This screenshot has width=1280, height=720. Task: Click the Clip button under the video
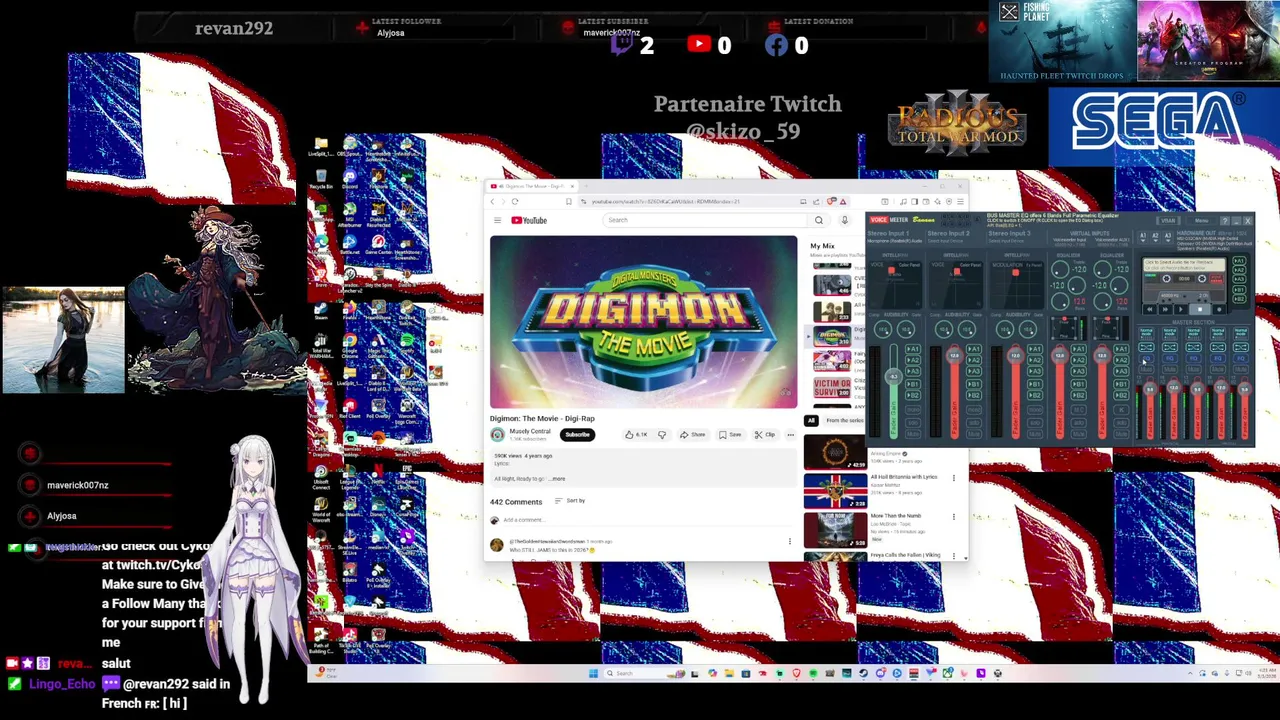(765, 435)
